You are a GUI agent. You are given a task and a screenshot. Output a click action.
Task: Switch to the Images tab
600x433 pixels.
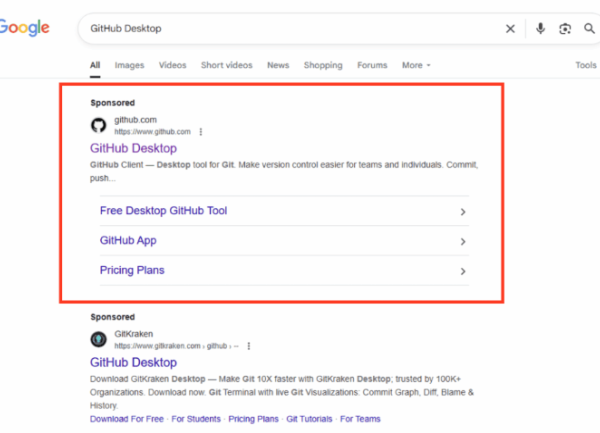(x=129, y=65)
